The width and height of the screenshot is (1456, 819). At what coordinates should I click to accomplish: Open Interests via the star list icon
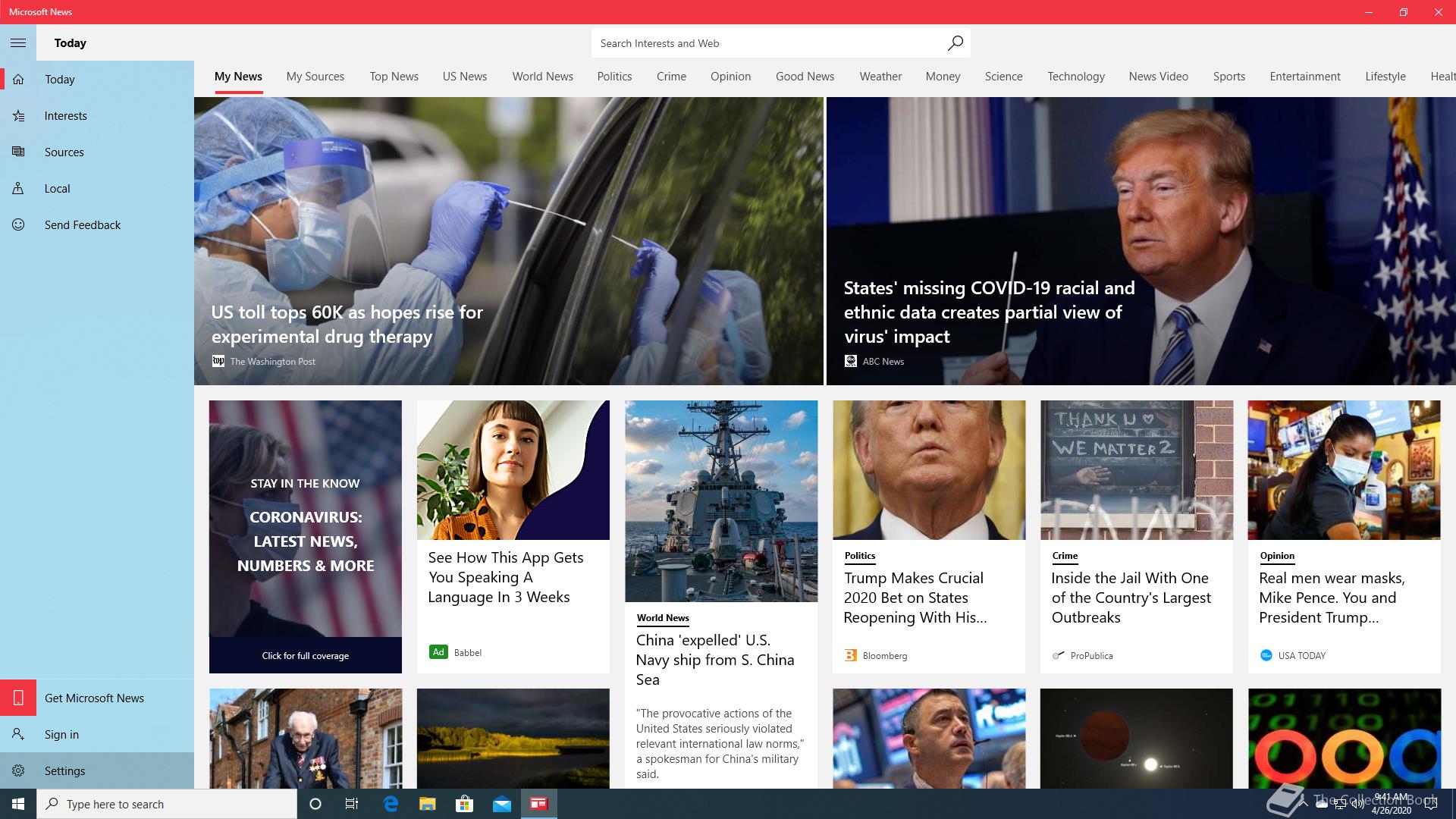18,116
